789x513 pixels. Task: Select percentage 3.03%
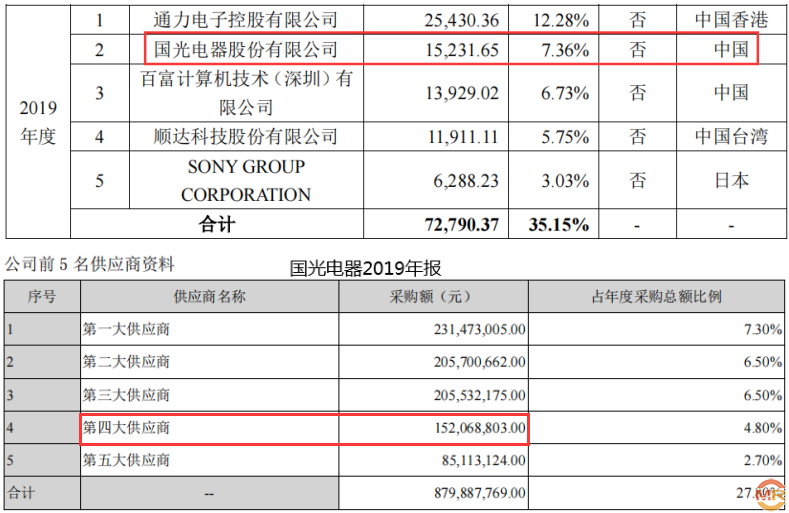pyautogui.click(x=565, y=181)
